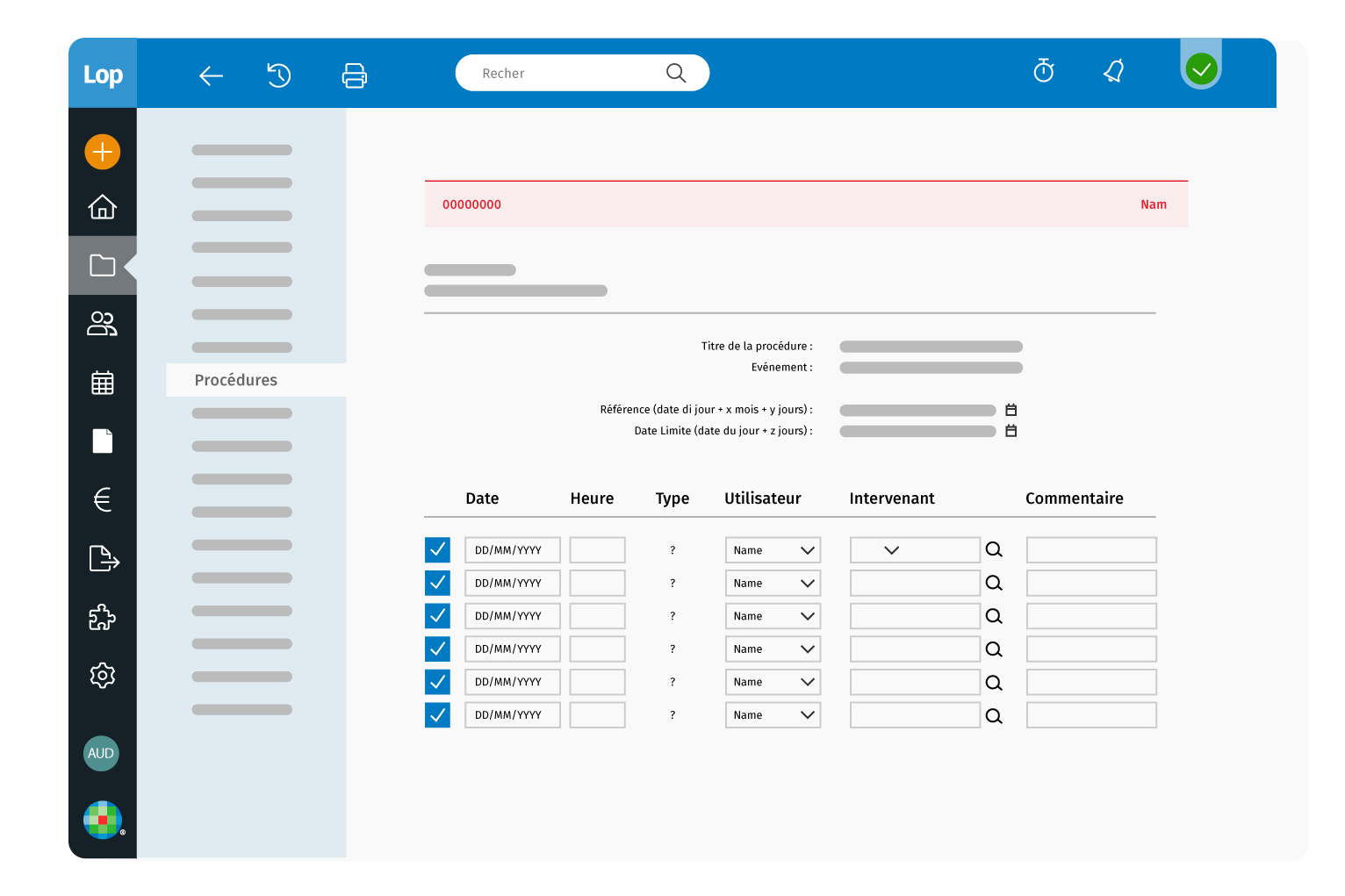Open the history clock icon
The width and height of the screenshot is (1345, 896).
tap(279, 75)
